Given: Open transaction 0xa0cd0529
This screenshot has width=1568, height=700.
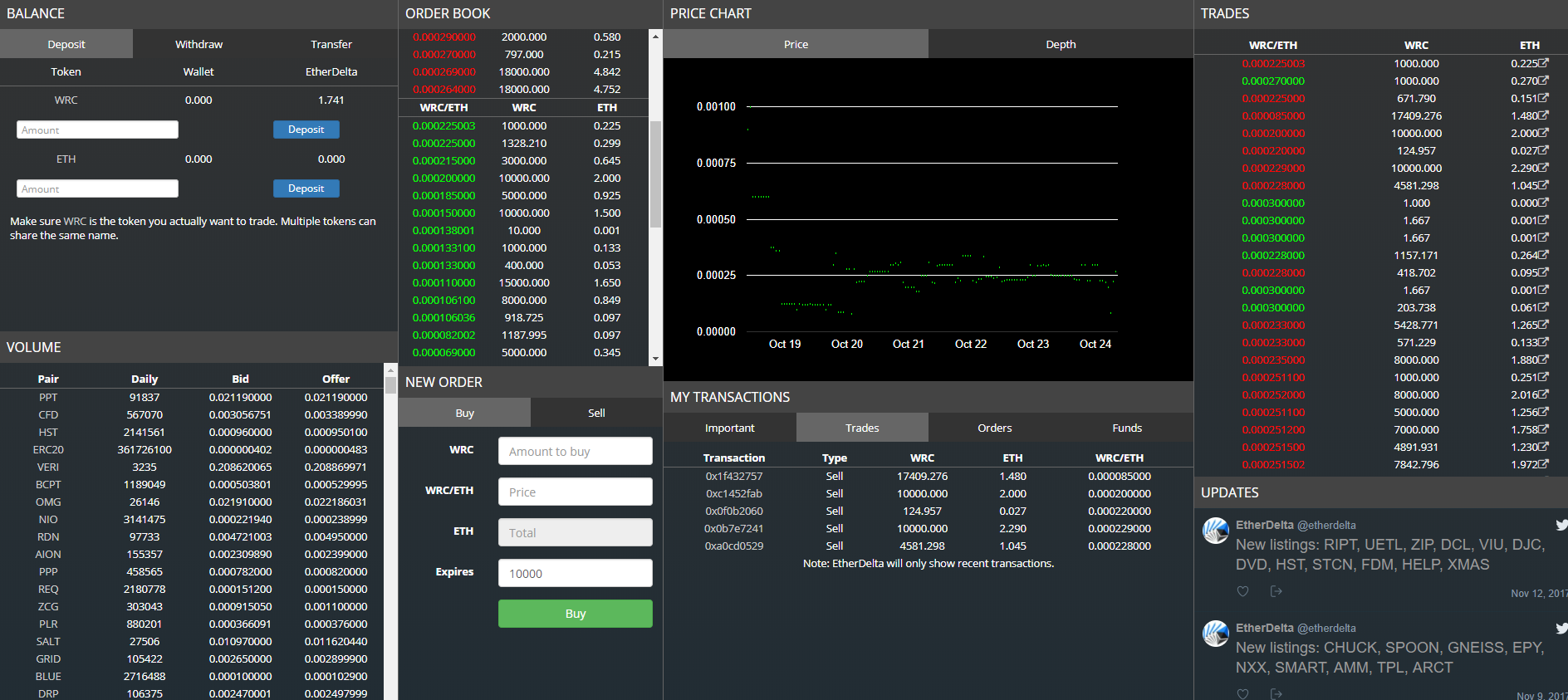Looking at the screenshot, I should tap(734, 546).
